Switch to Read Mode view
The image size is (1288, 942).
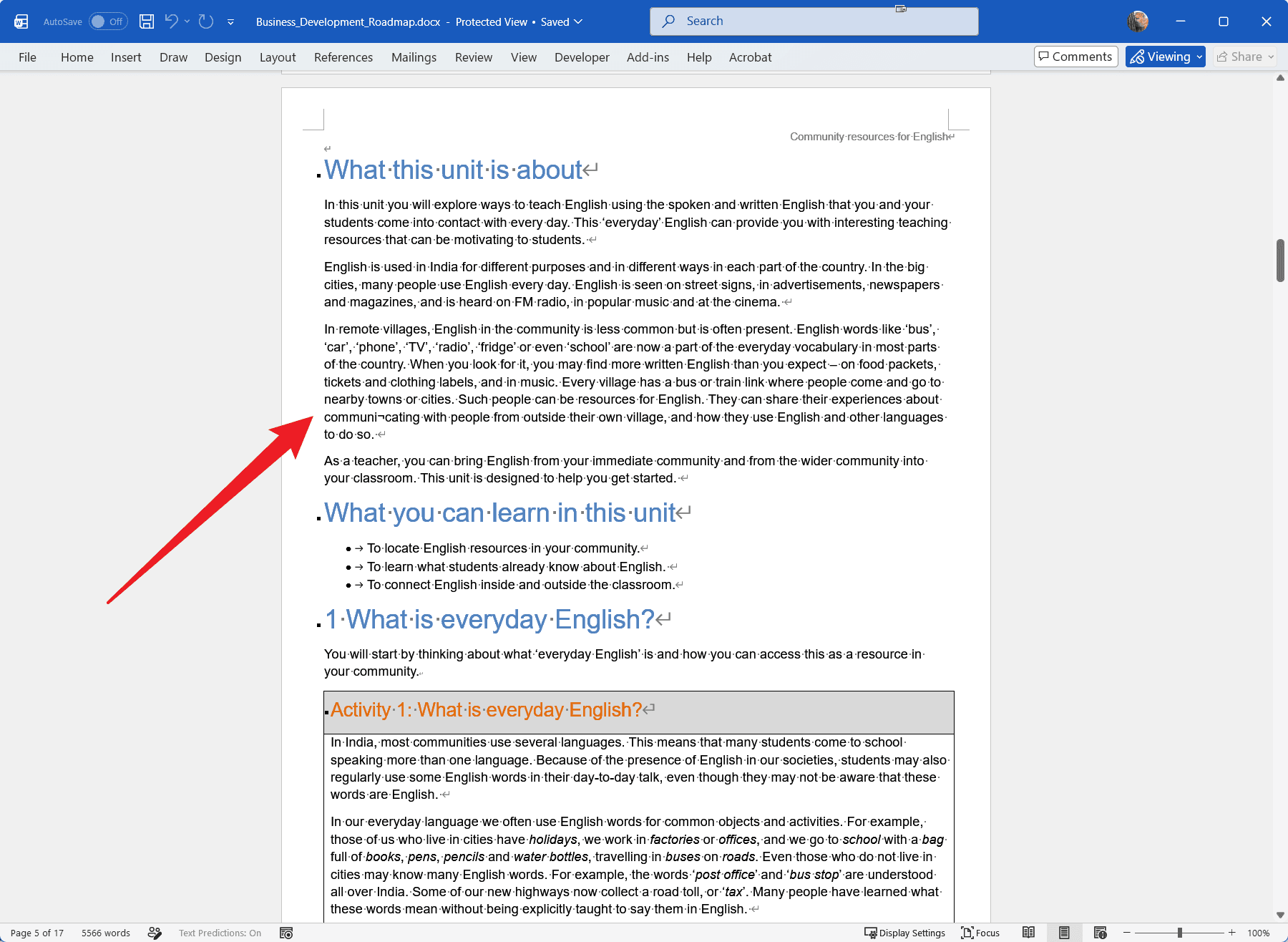(1028, 933)
